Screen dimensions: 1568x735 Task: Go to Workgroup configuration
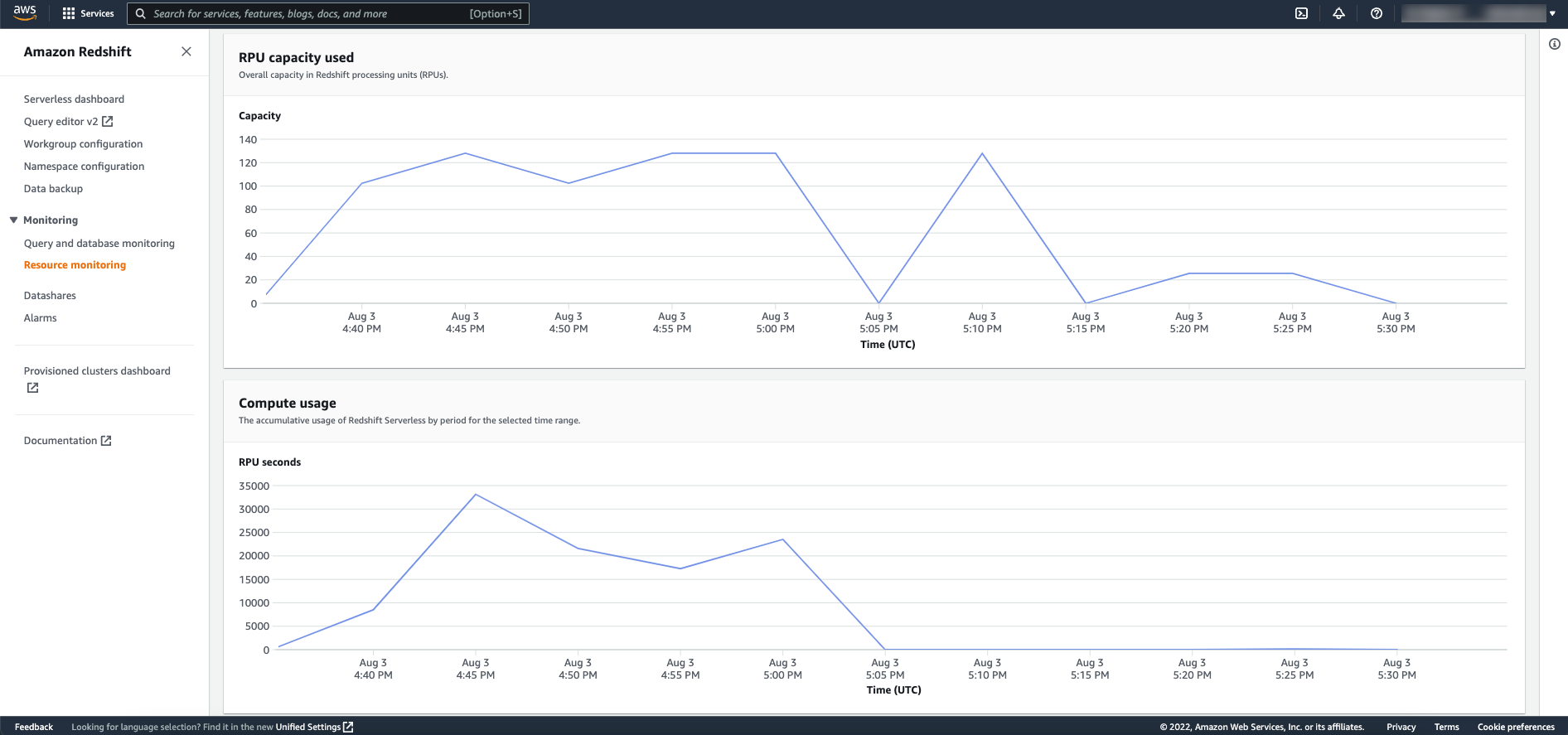(x=83, y=143)
